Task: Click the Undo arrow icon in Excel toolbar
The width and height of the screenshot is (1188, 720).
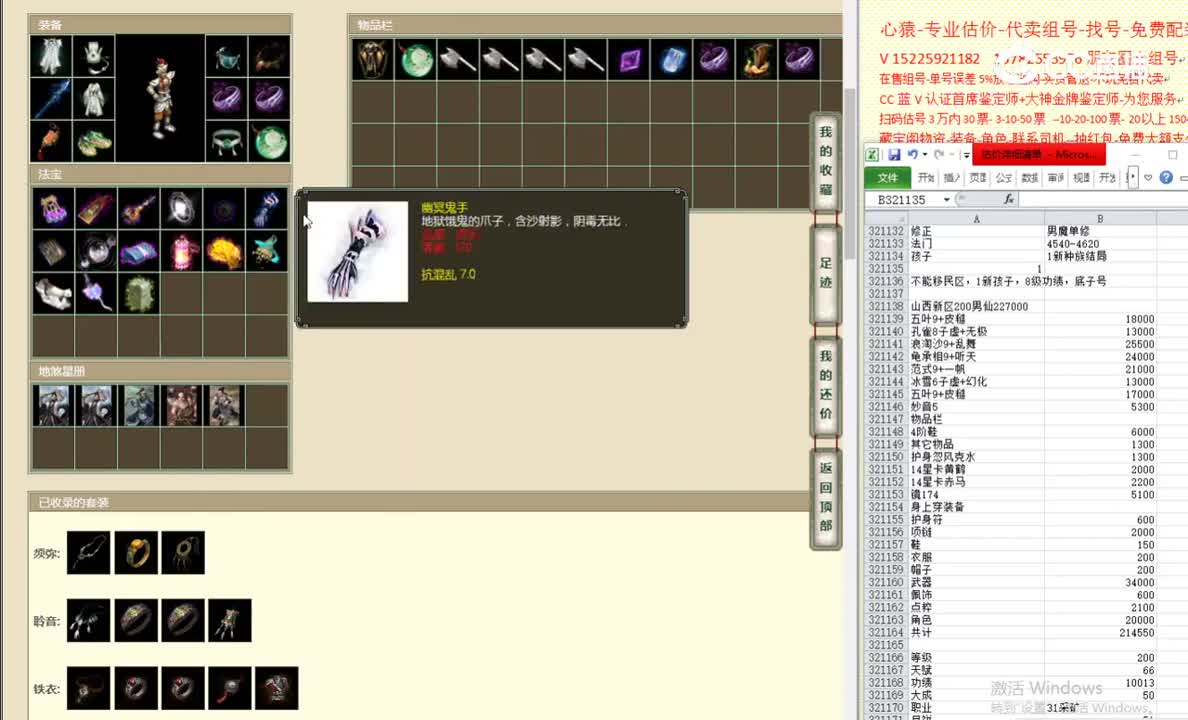Action: (x=913, y=153)
